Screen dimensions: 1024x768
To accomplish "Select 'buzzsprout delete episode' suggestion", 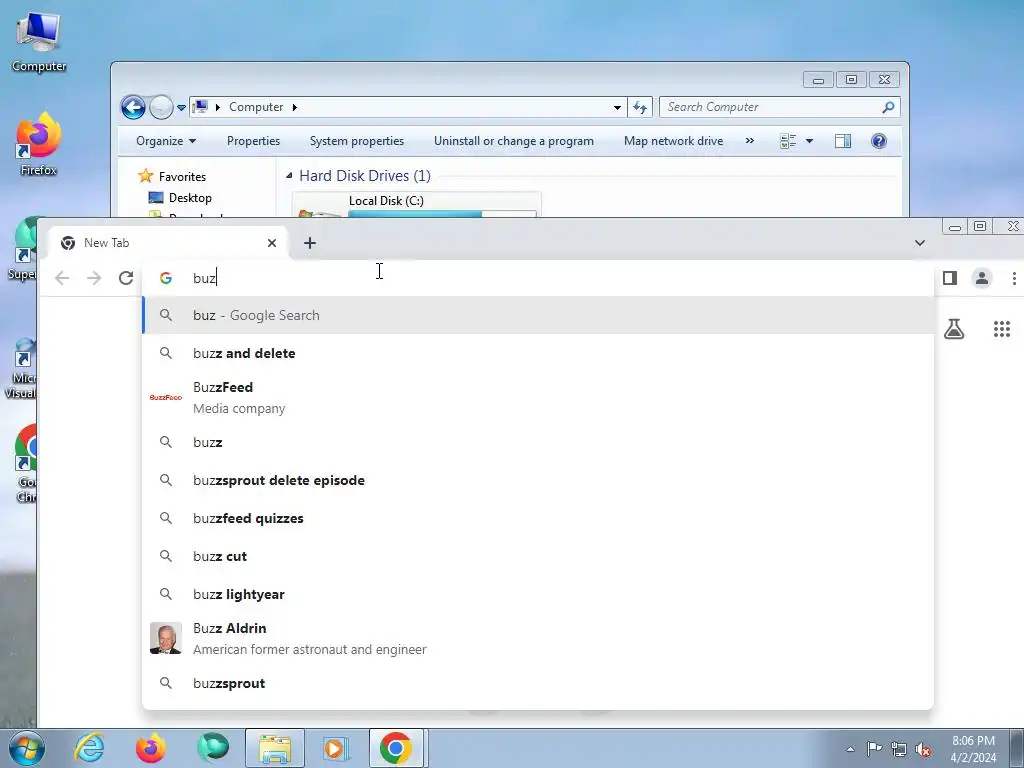I will pyautogui.click(x=538, y=480).
